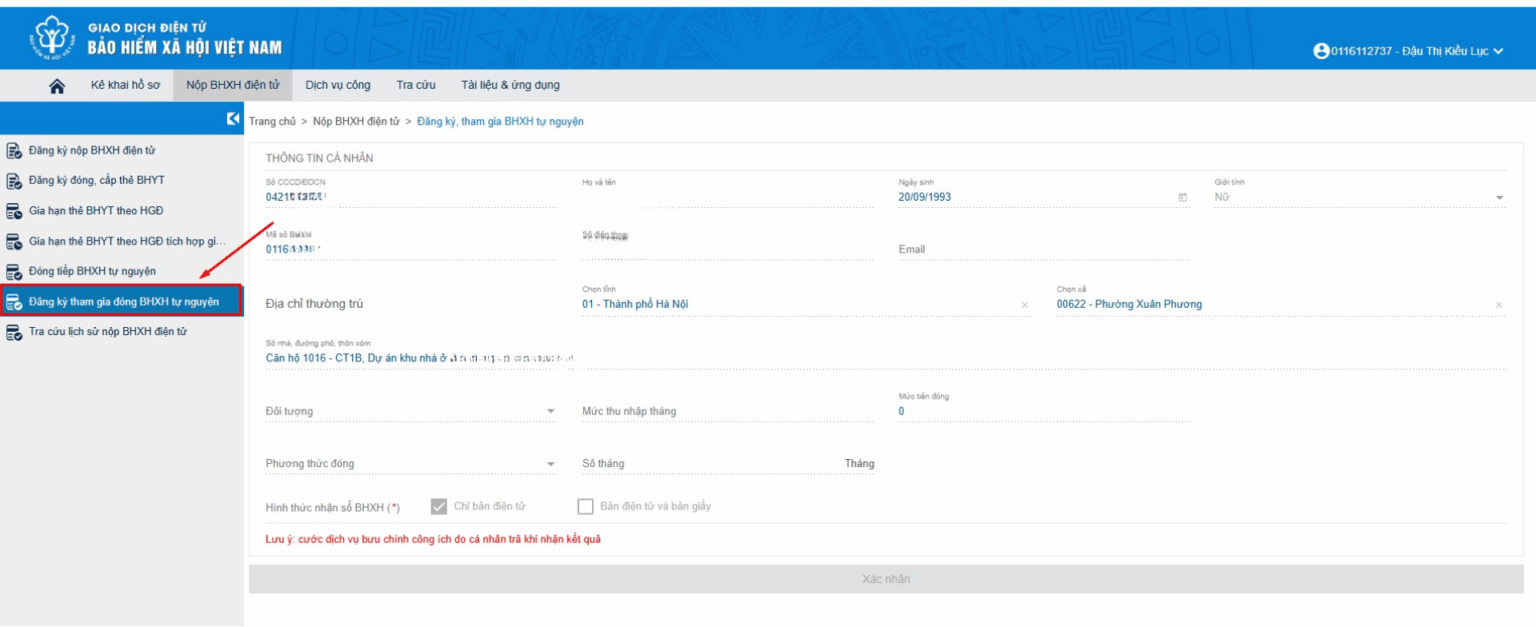Go to Trang chủ breadcrumb link

point(272,121)
